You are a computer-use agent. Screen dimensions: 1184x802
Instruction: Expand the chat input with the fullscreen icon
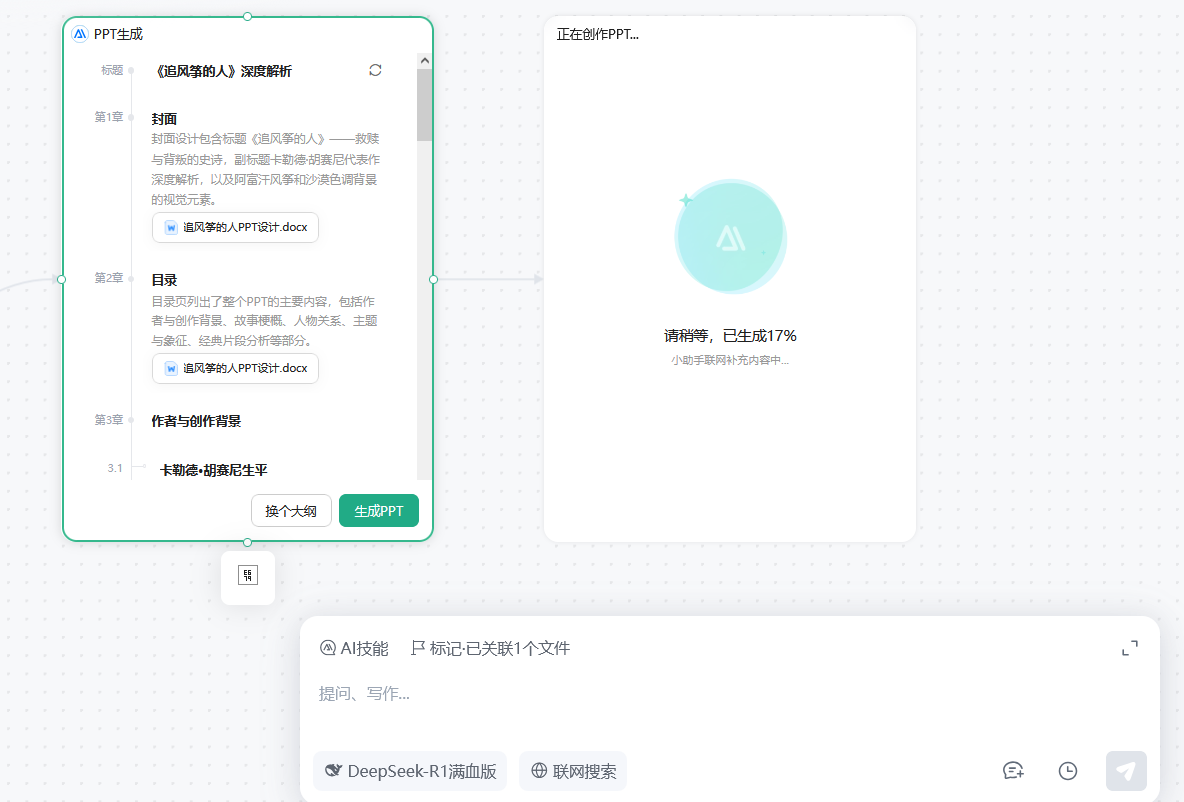point(1130,648)
